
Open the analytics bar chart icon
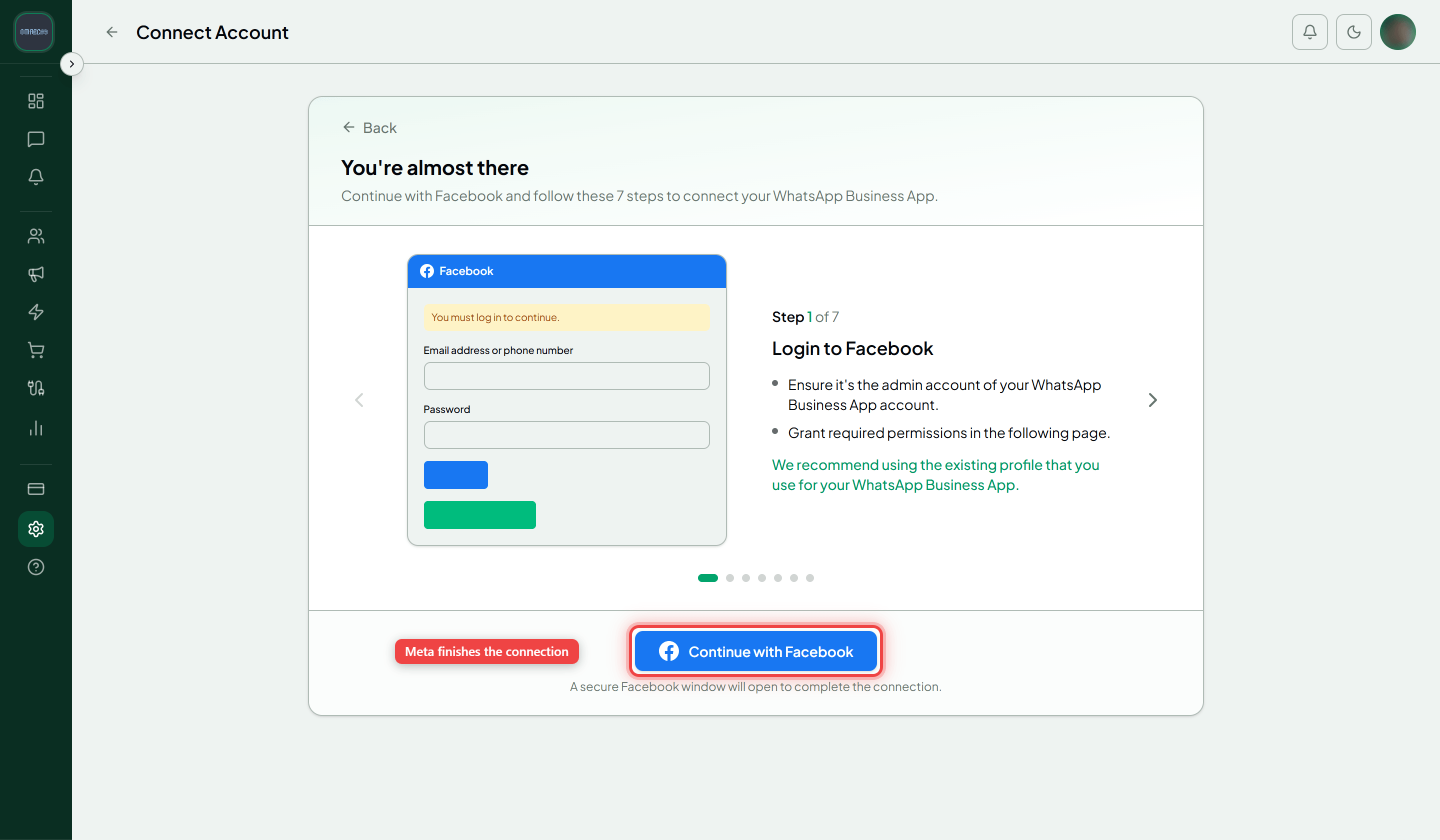click(35, 428)
